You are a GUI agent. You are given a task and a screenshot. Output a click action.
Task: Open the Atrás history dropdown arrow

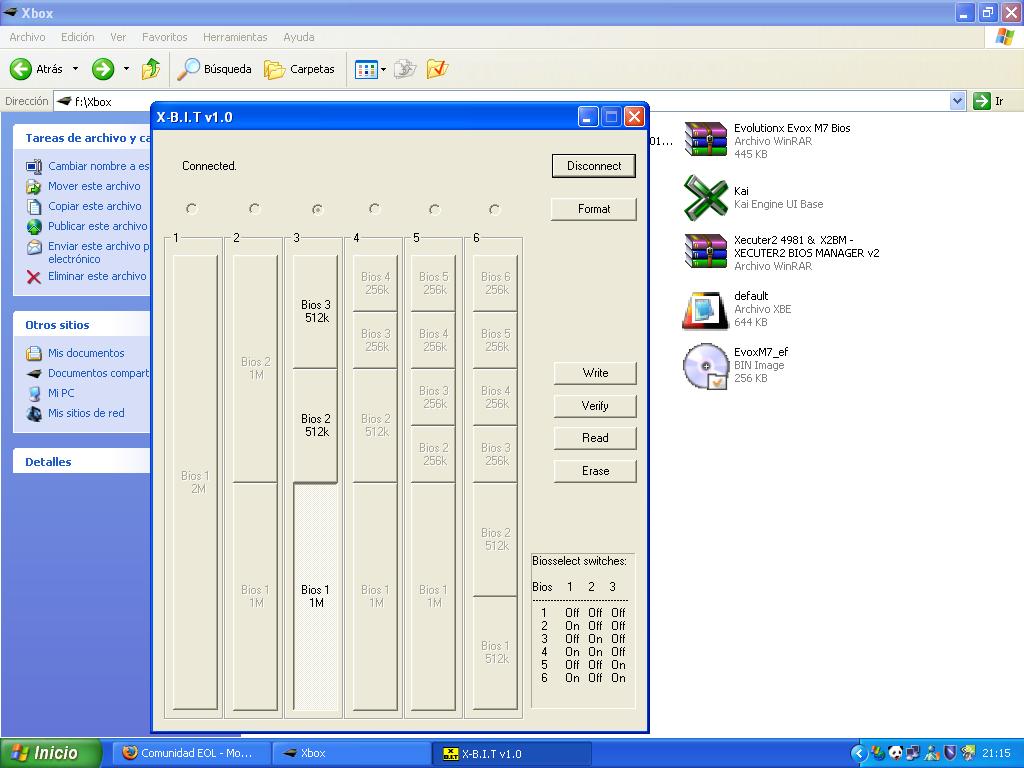(75, 69)
